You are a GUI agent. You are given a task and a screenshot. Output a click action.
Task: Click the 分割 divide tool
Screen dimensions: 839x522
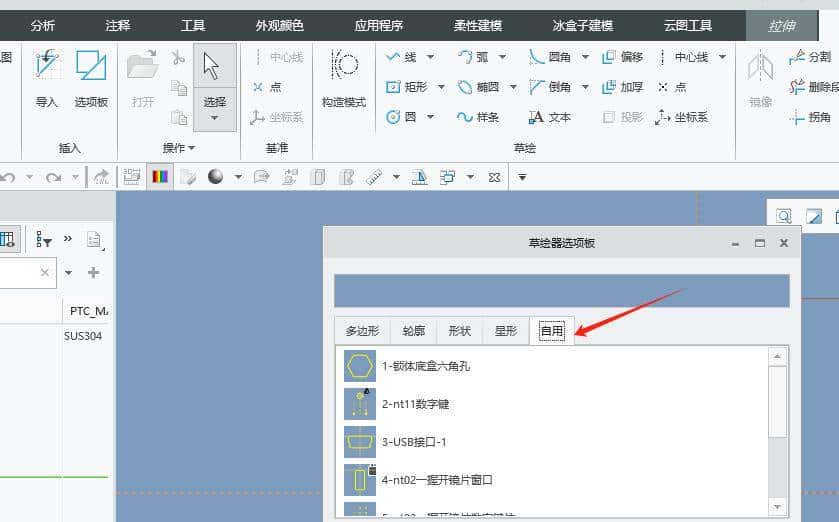click(x=810, y=57)
